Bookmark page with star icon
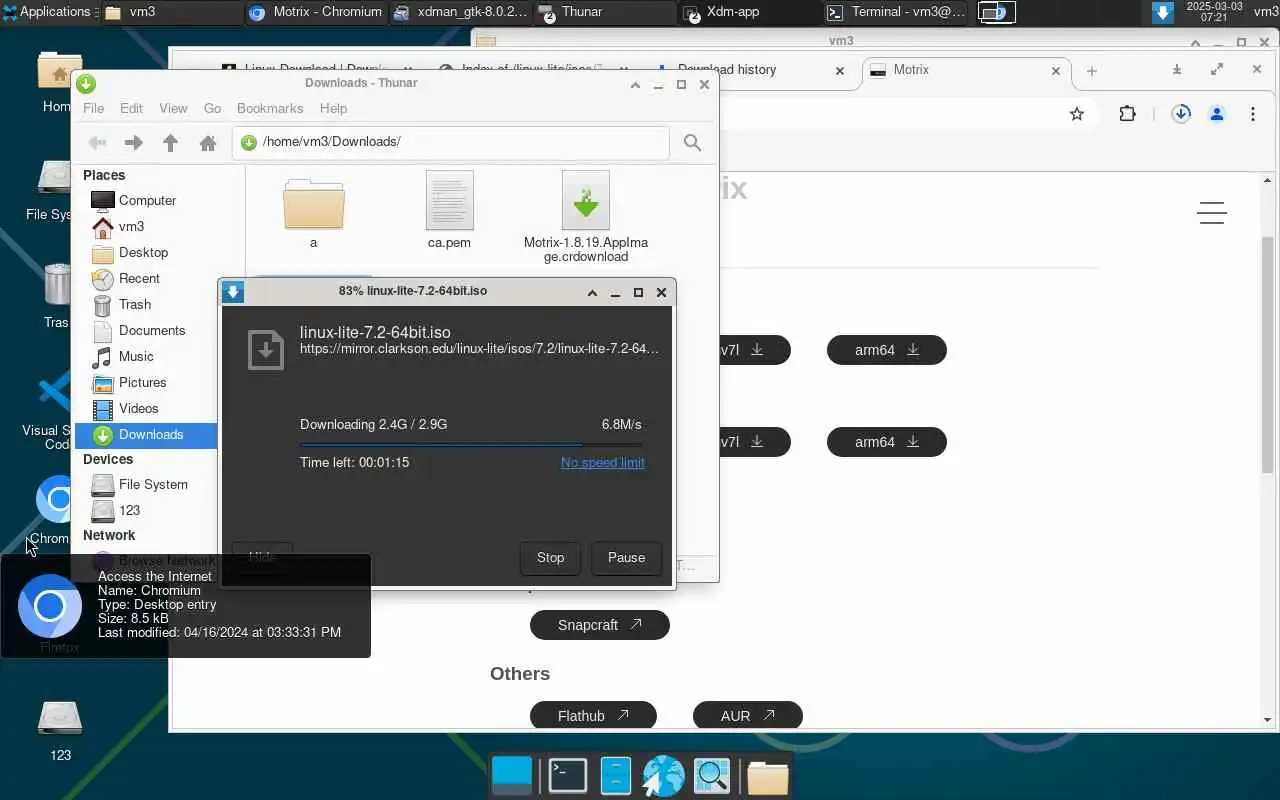This screenshot has width=1280, height=800. click(x=1077, y=114)
